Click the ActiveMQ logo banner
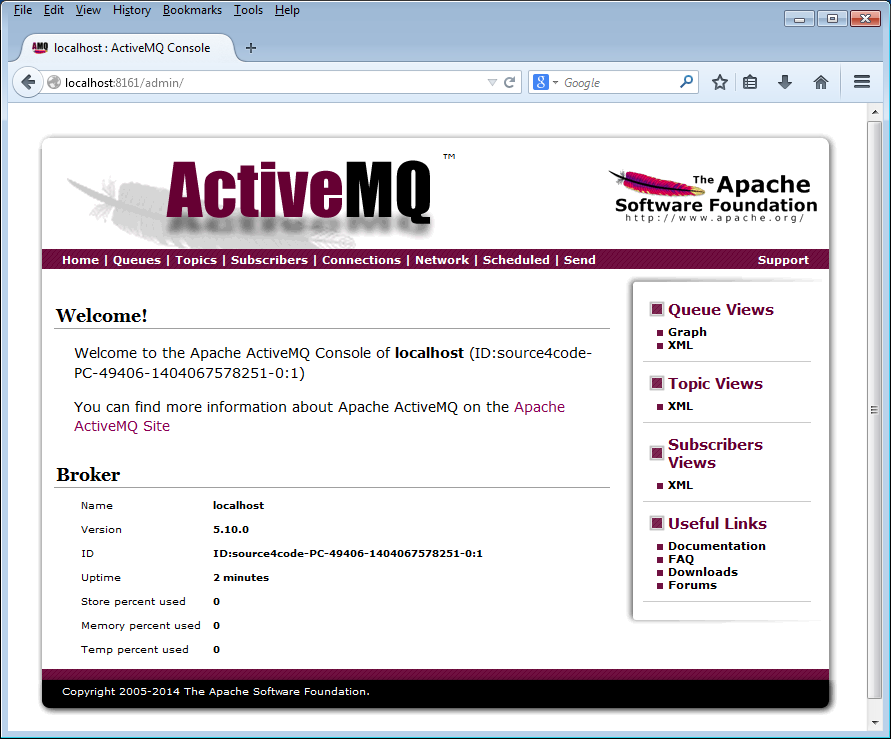This screenshot has width=891, height=739. pyautogui.click(x=261, y=197)
